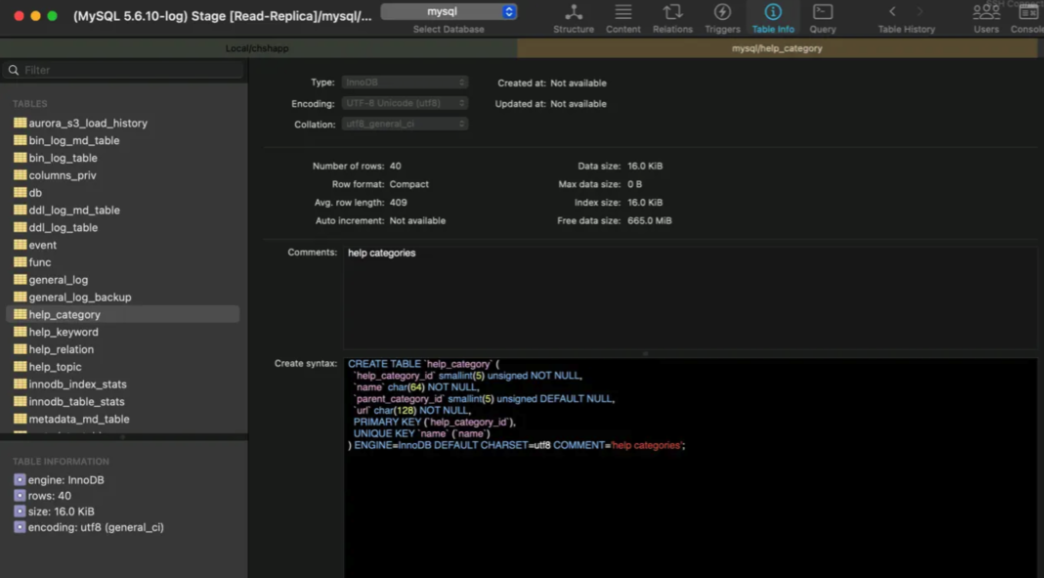Select the bin_log_table table row
This screenshot has height=578, width=1044.
tap(123, 158)
